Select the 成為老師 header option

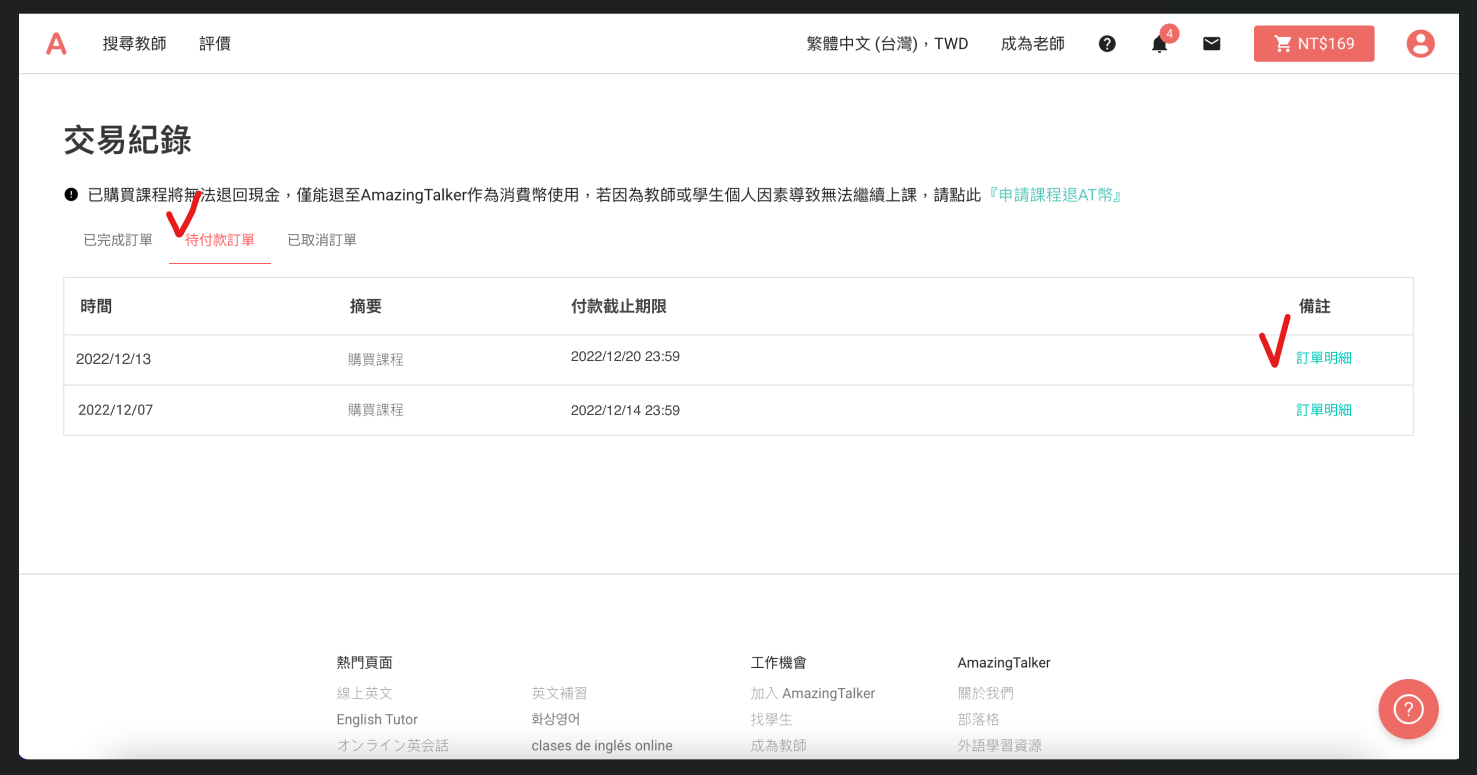click(1031, 43)
